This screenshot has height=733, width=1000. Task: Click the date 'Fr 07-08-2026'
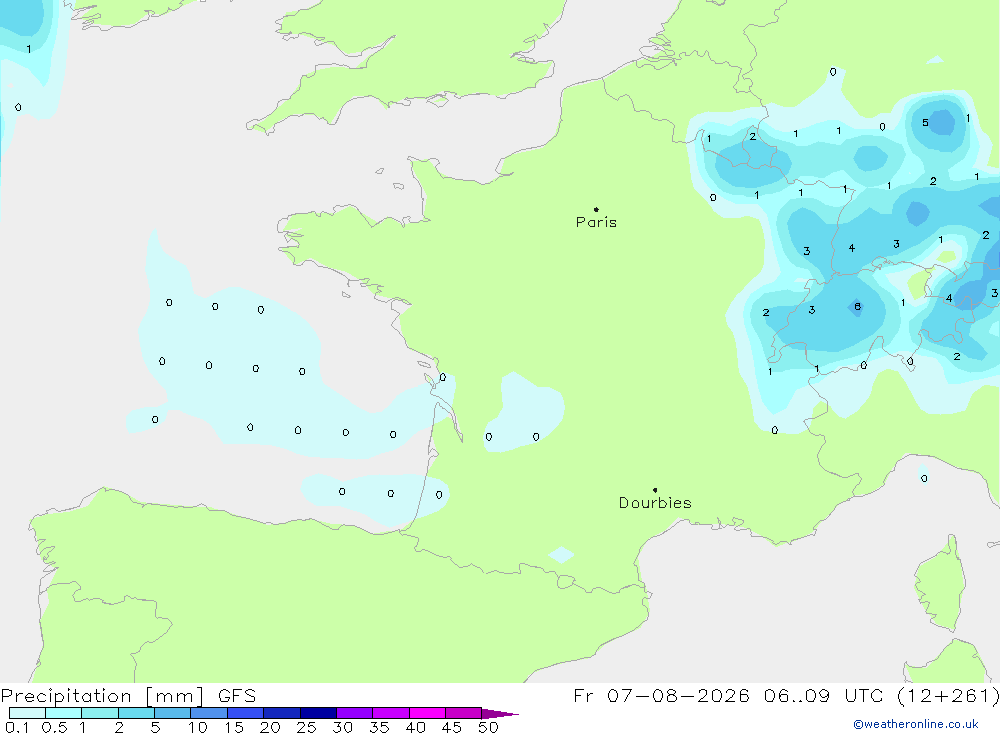[661, 696]
